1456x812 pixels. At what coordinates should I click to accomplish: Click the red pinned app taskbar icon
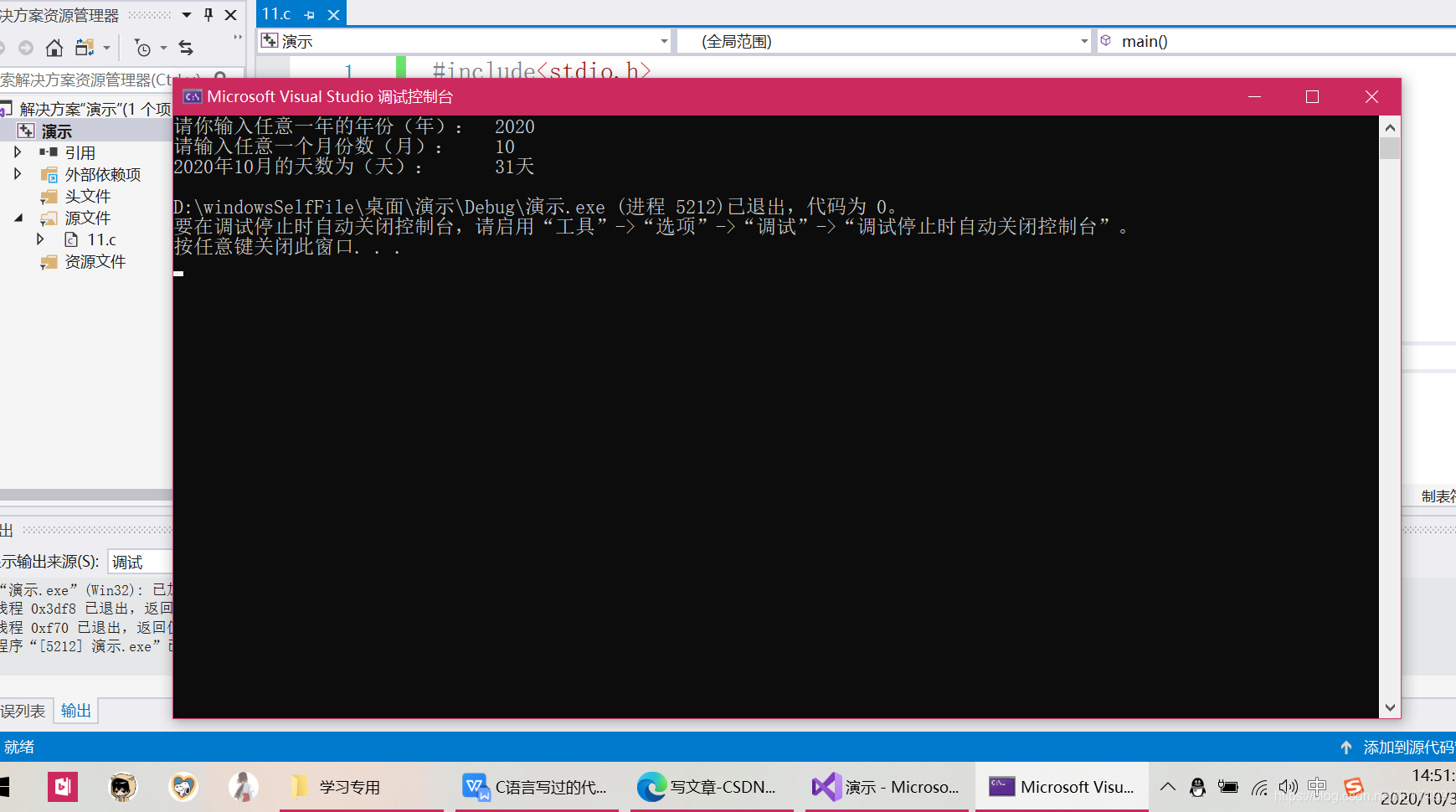(x=63, y=787)
